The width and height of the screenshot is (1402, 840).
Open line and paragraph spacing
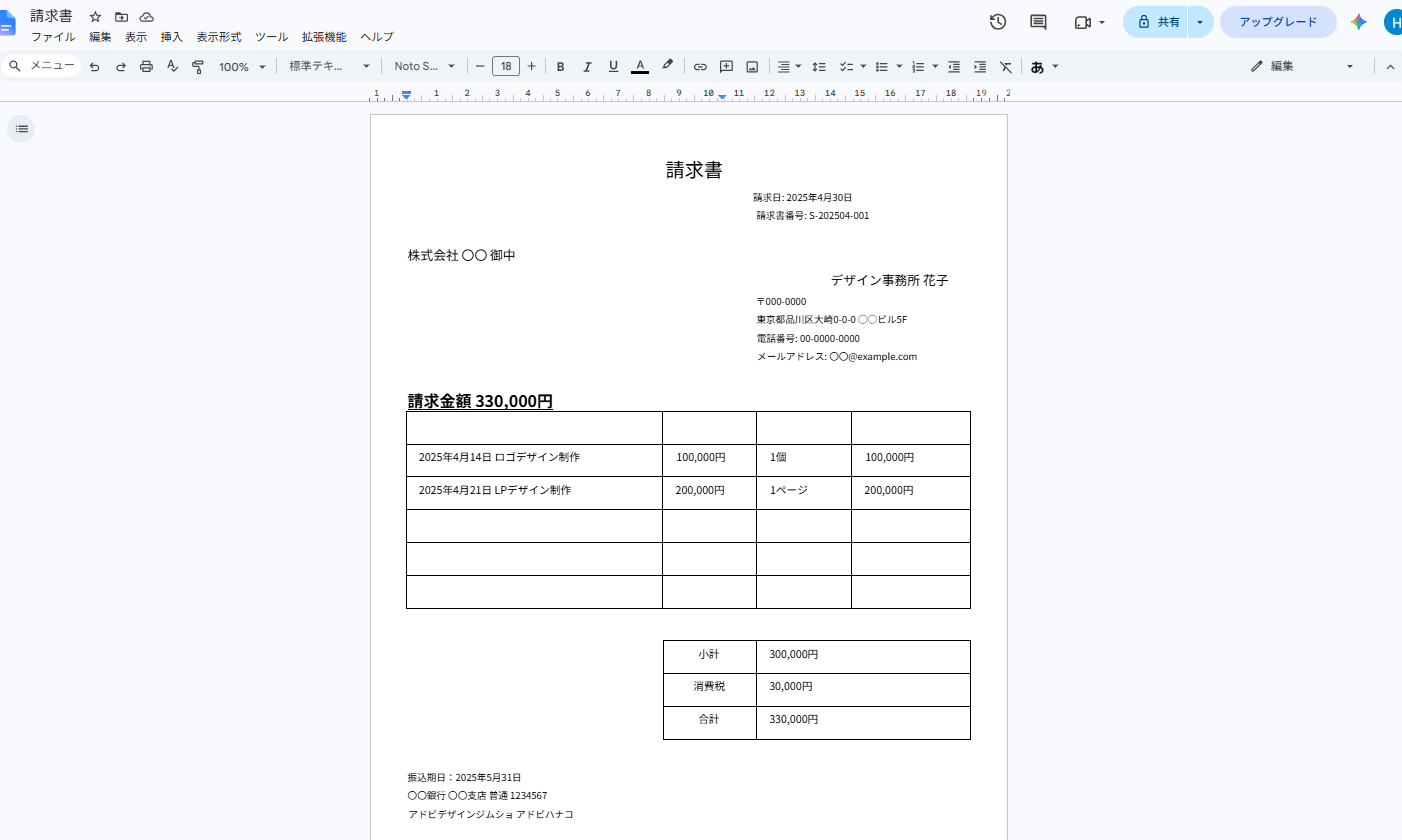point(819,67)
